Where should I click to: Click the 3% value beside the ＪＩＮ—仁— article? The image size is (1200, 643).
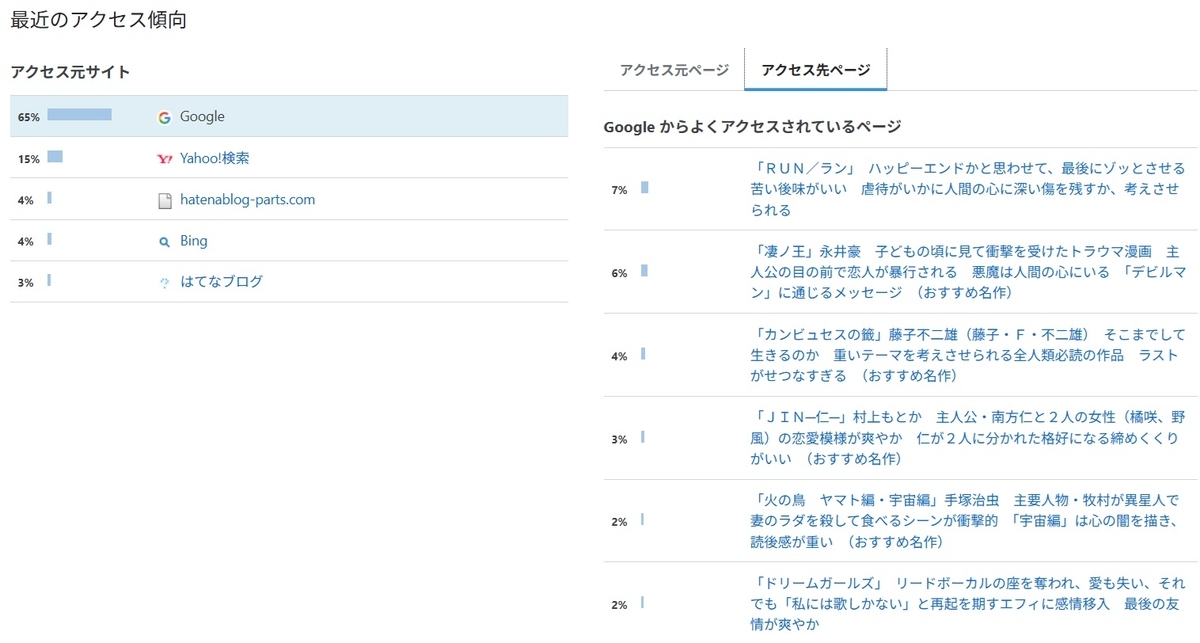[x=619, y=439]
